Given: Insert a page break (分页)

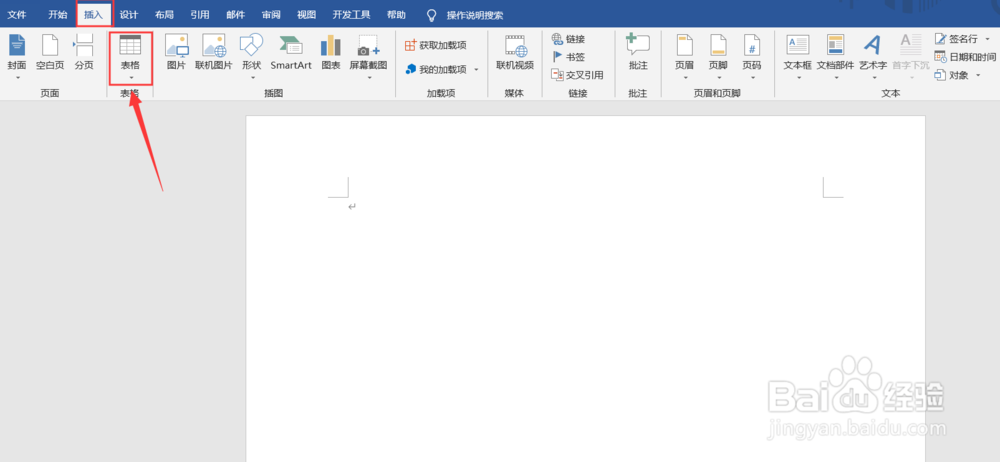Looking at the screenshot, I should click(84, 54).
